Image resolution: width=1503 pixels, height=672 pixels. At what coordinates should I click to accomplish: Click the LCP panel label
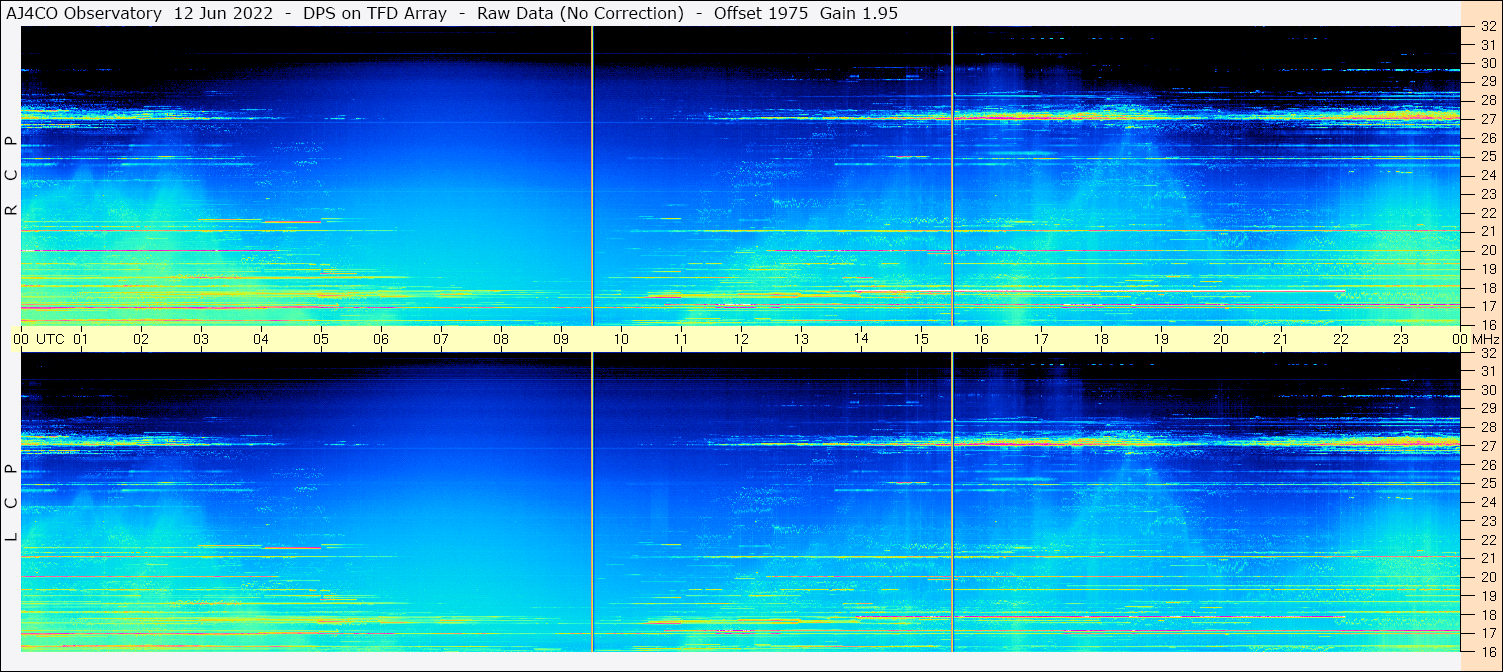coord(11,503)
